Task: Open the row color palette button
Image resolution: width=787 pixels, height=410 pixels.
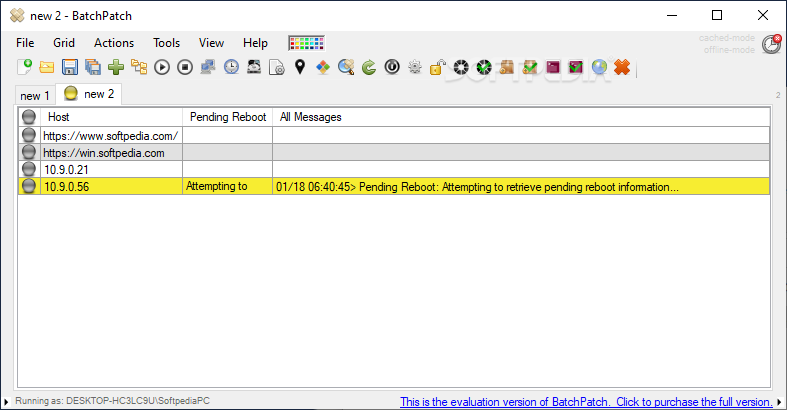Action: coord(306,43)
